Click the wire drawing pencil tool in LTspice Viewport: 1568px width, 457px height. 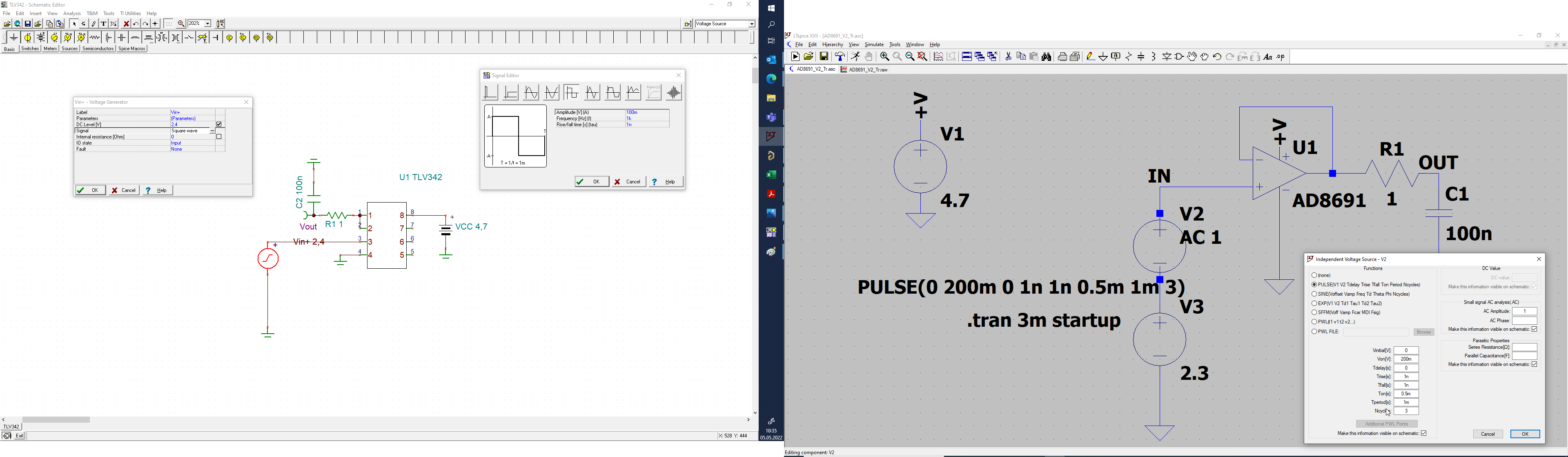coord(1091,57)
